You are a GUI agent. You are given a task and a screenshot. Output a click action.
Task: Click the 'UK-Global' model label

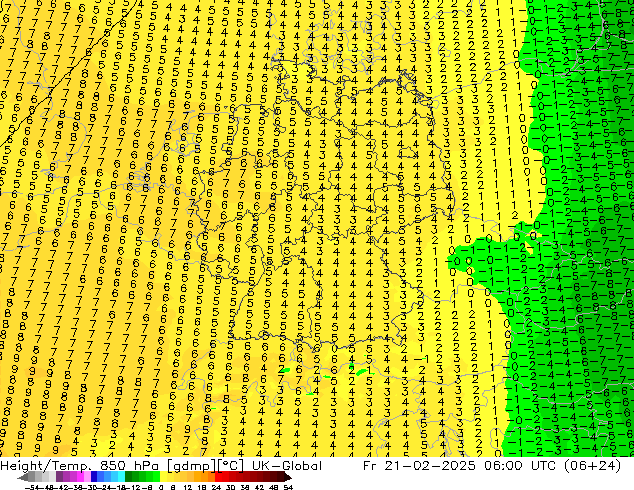[x=287, y=466]
